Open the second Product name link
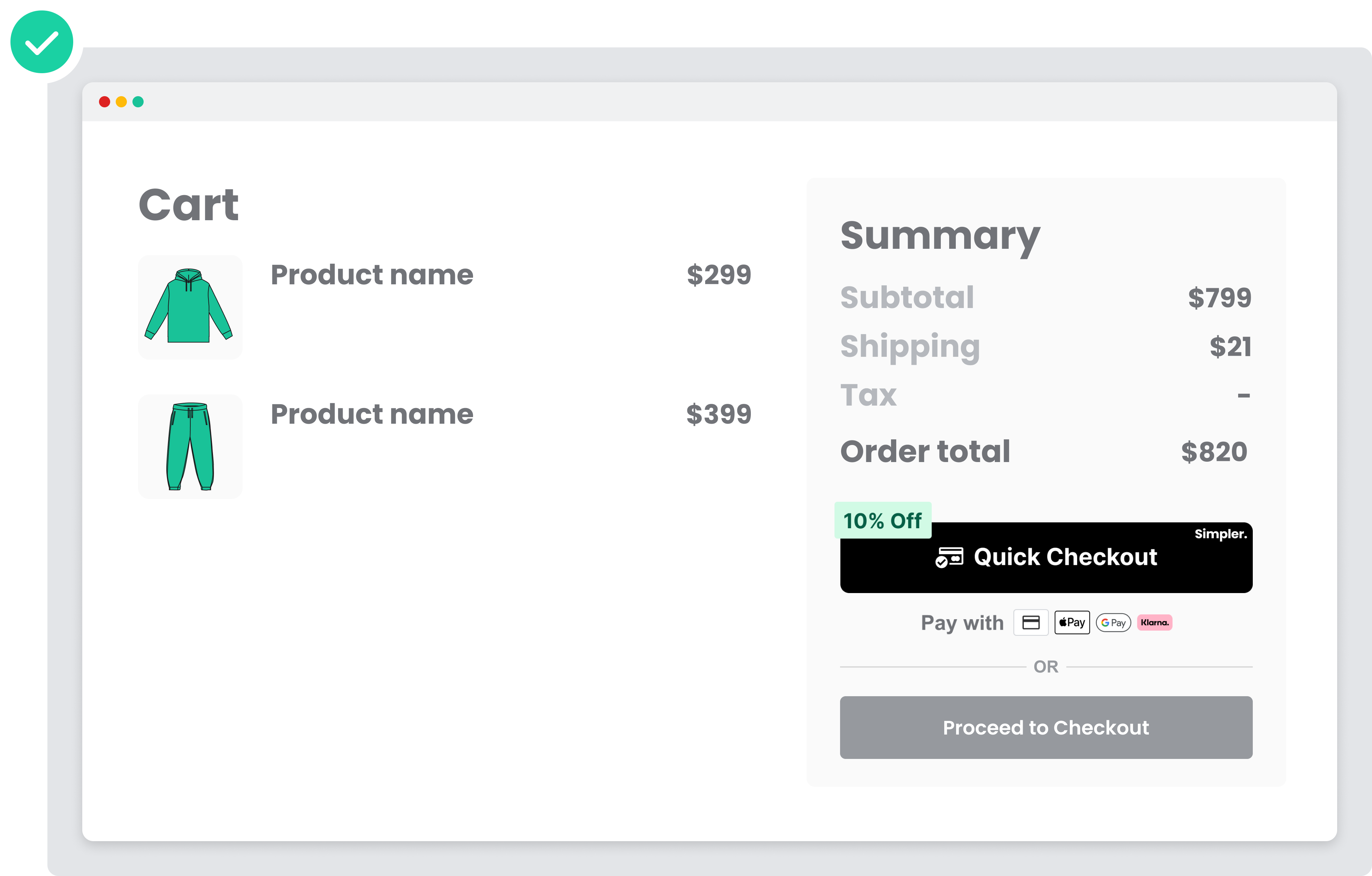 (x=372, y=414)
